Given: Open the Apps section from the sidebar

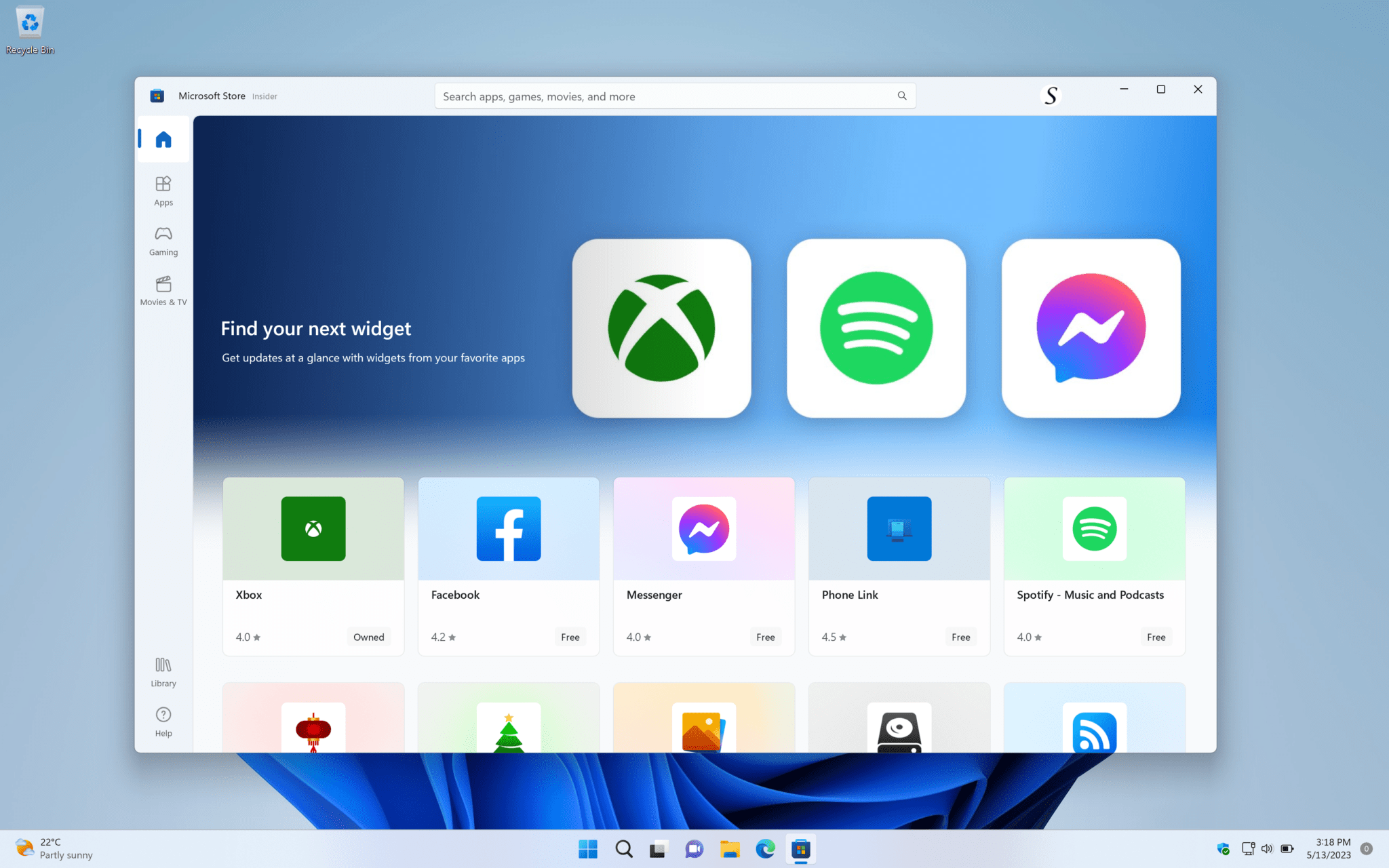Looking at the screenshot, I should point(163,190).
